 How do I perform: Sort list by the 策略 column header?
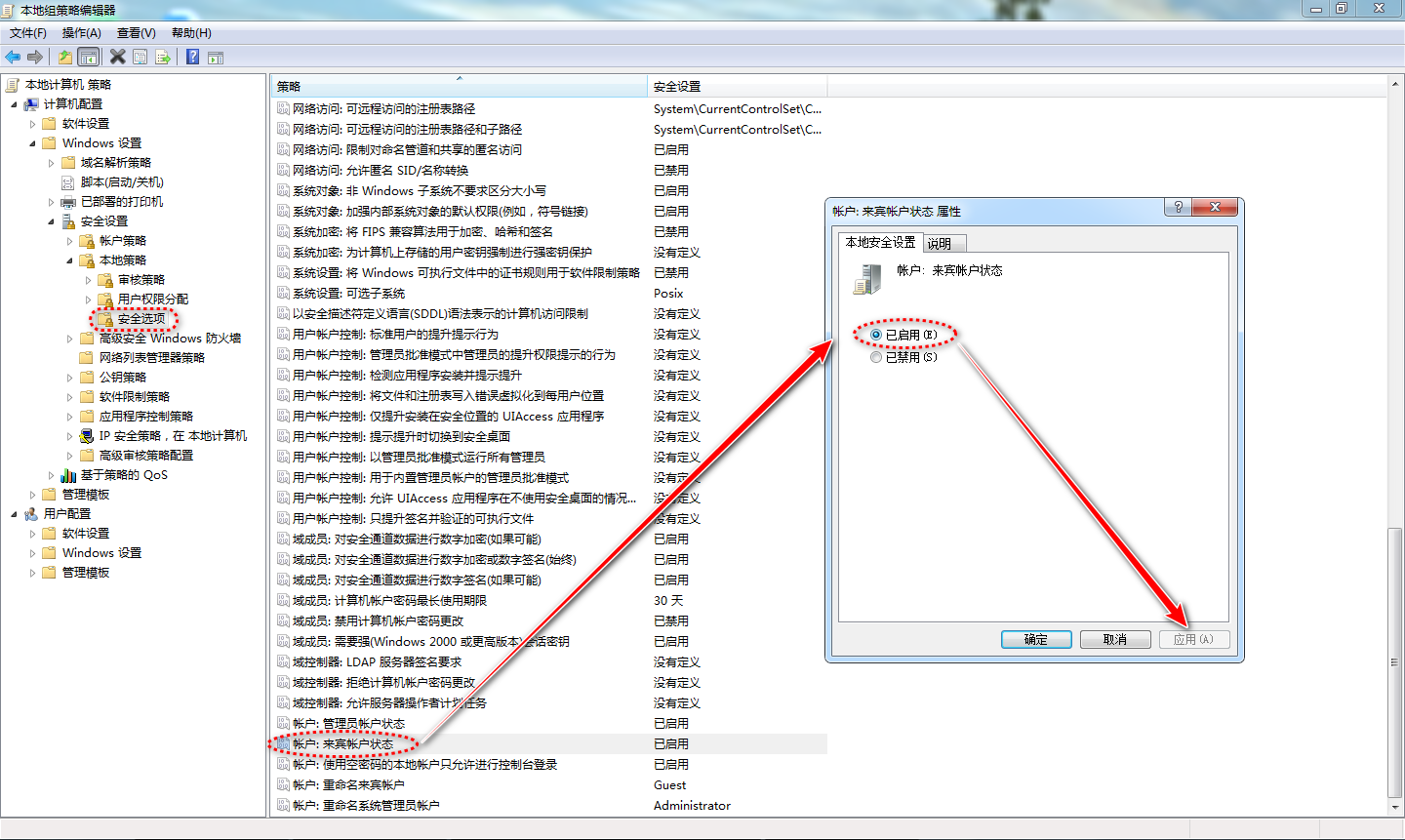(x=459, y=87)
